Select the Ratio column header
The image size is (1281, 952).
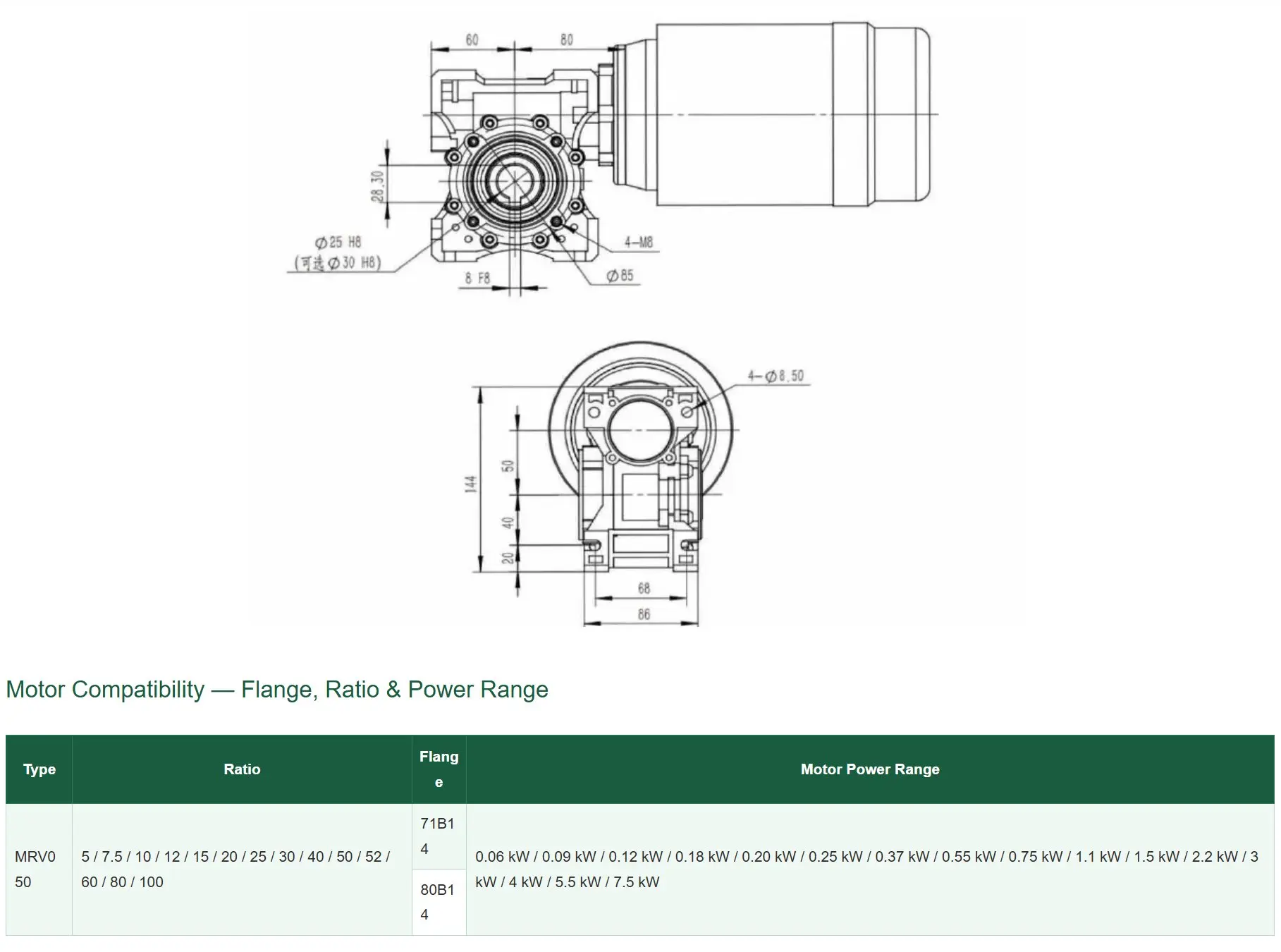pyautogui.click(x=242, y=769)
